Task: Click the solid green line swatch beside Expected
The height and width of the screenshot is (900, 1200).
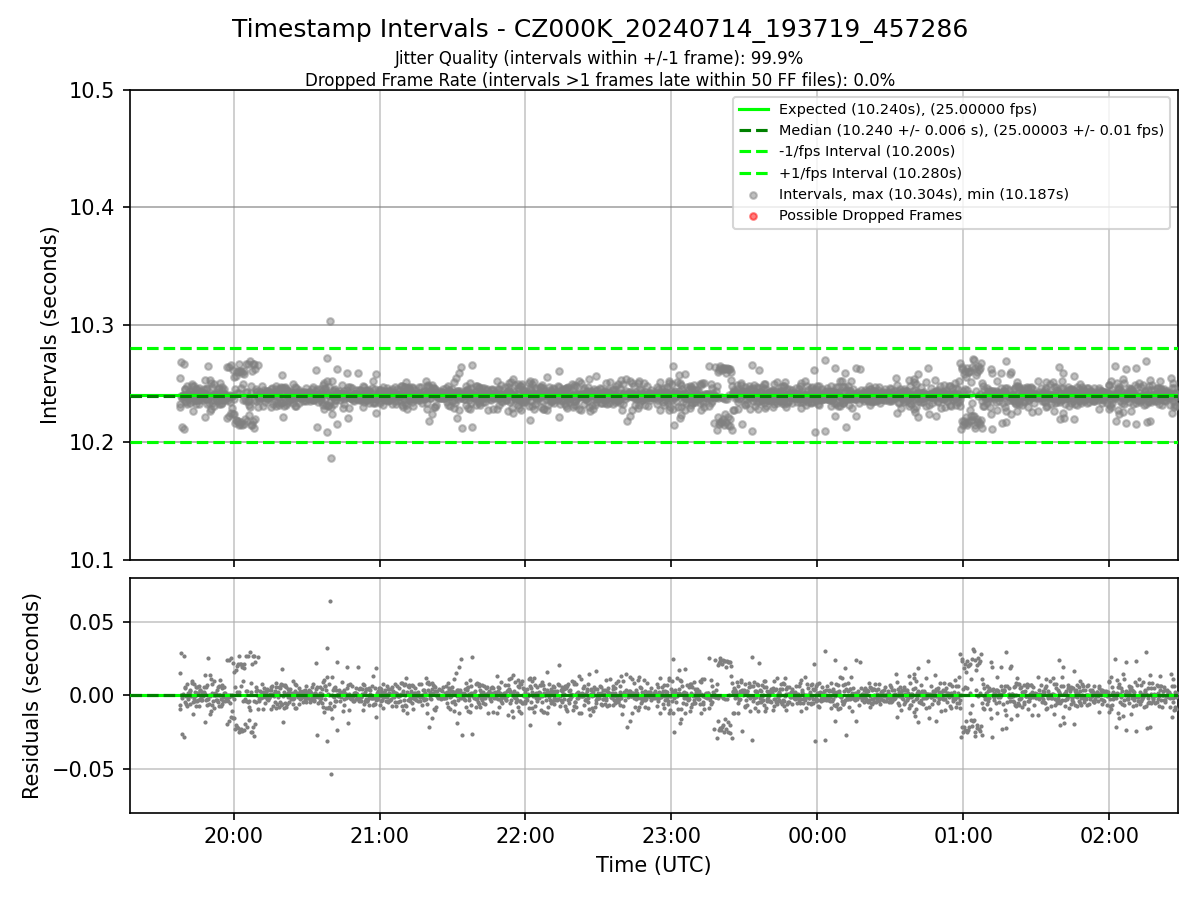Action: coord(754,110)
